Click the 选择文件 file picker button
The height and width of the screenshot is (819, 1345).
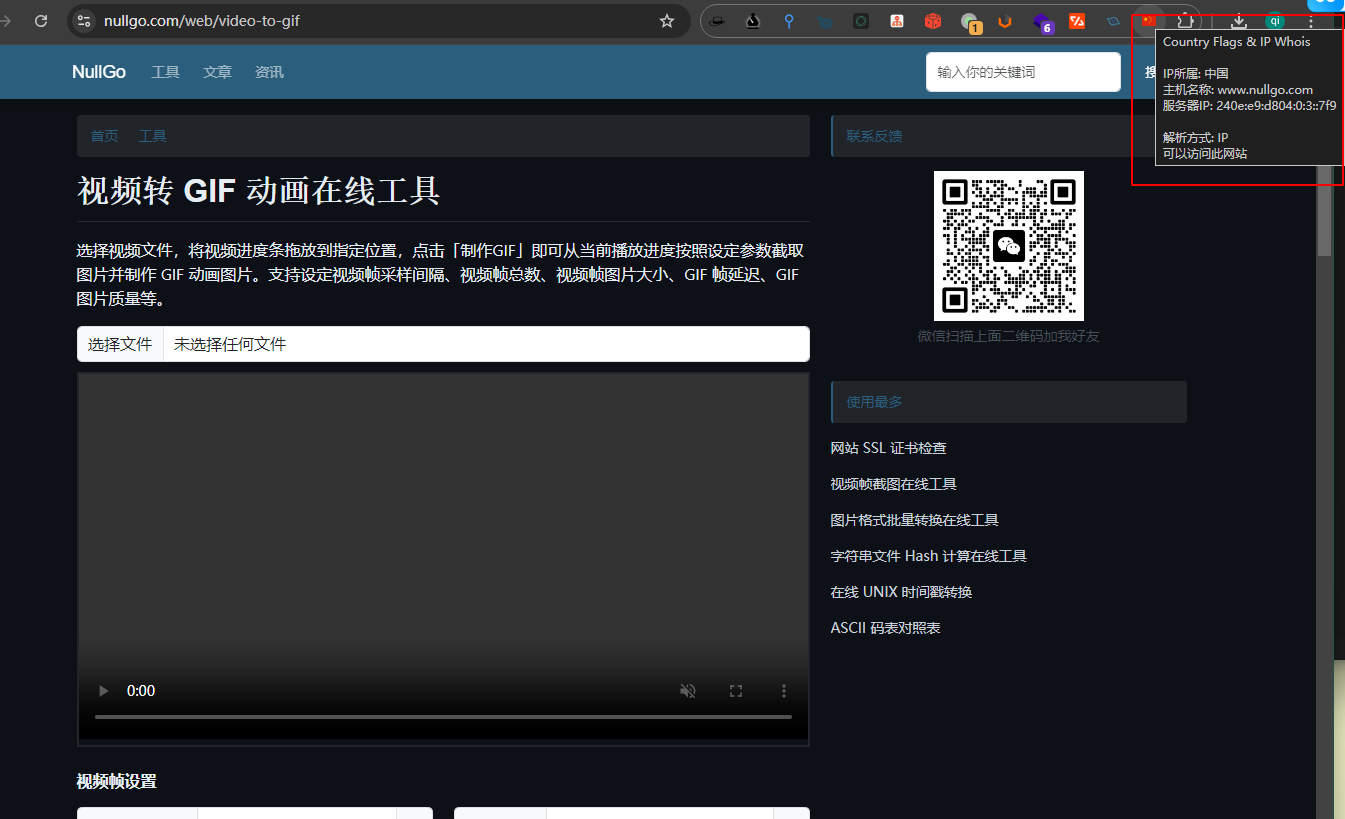coord(119,344)
